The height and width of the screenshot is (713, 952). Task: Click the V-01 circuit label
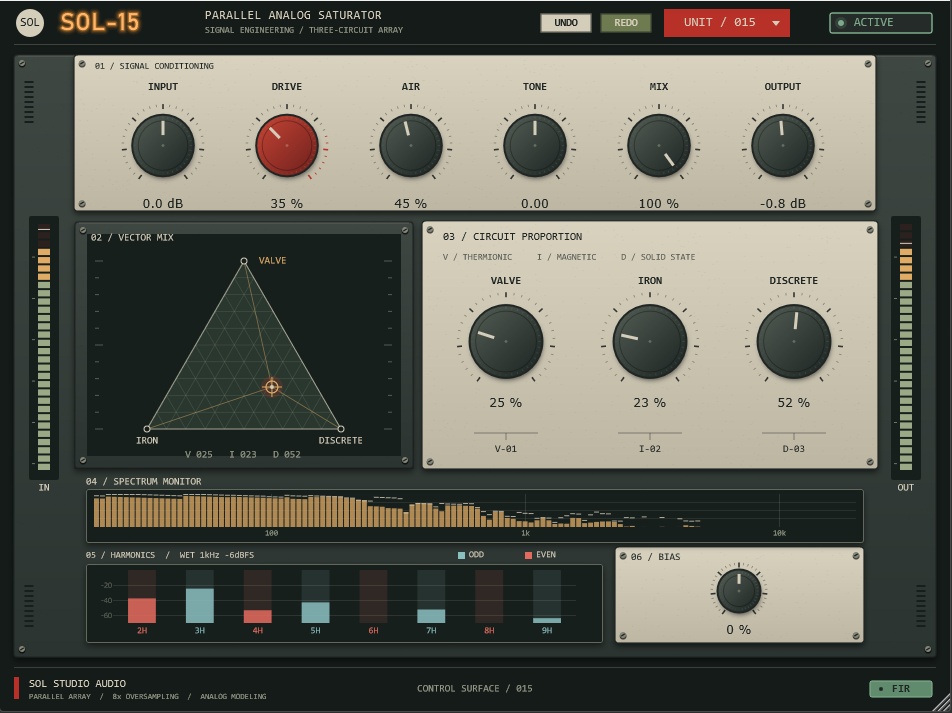[506, 449]
